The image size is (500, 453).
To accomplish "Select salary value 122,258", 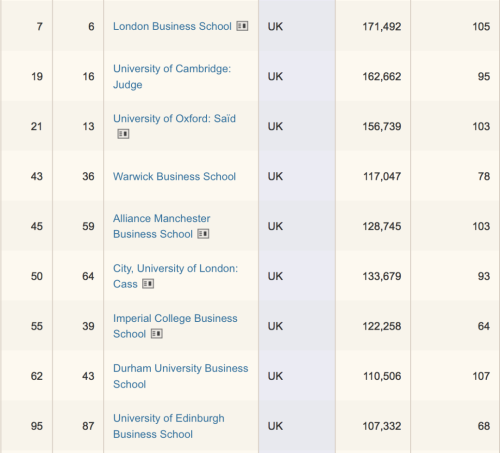I will tap(382, 326).
